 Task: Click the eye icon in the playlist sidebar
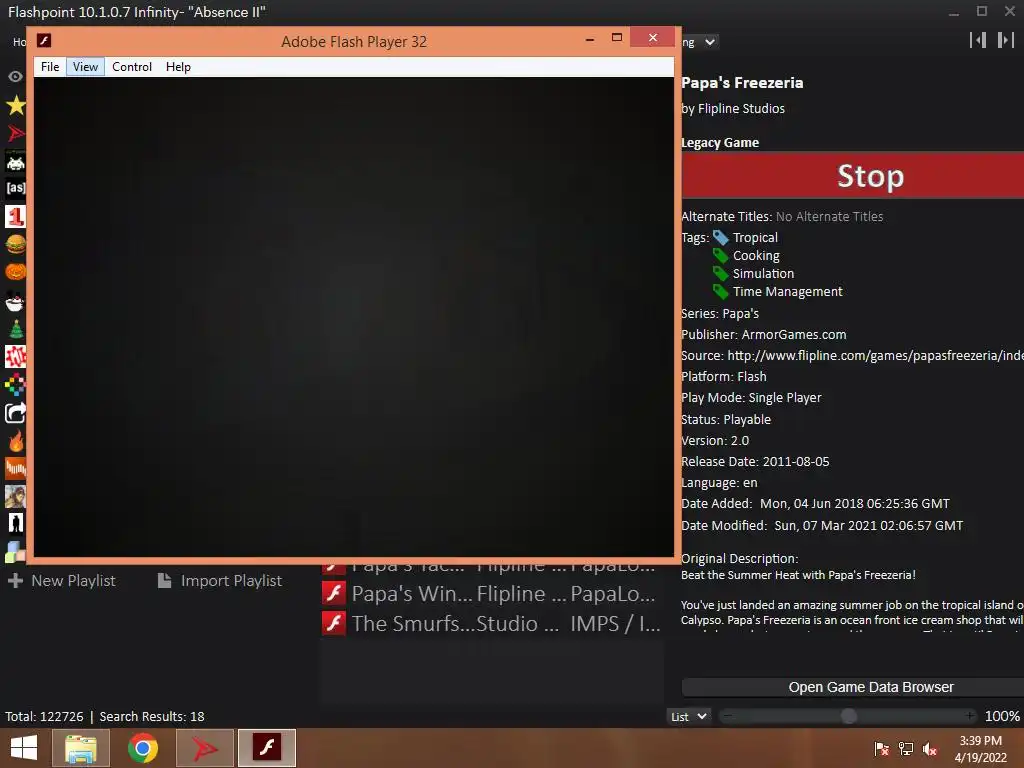coord(15,76)
